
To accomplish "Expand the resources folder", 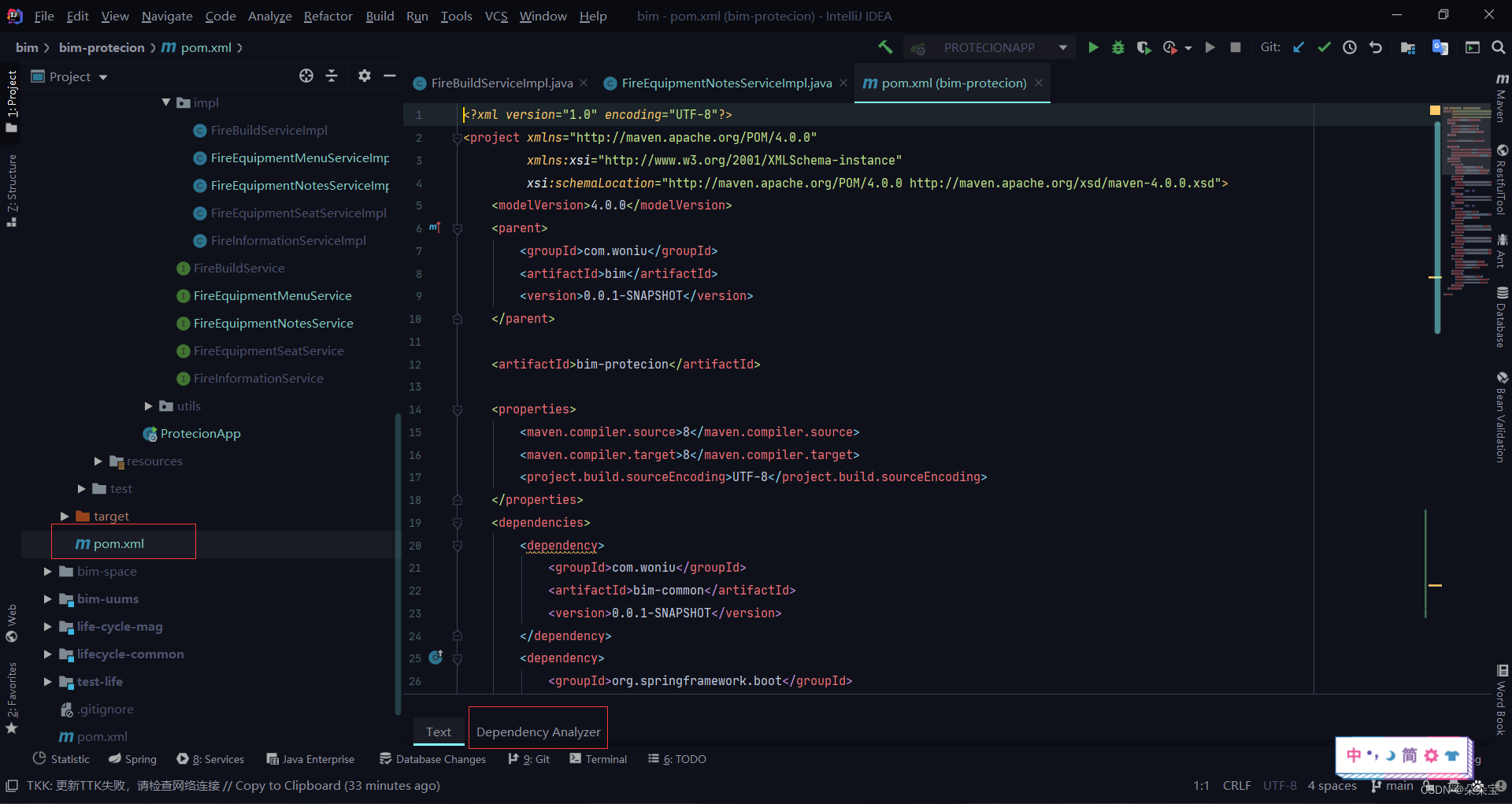I will pyautogui.click(x=98, y=461).
